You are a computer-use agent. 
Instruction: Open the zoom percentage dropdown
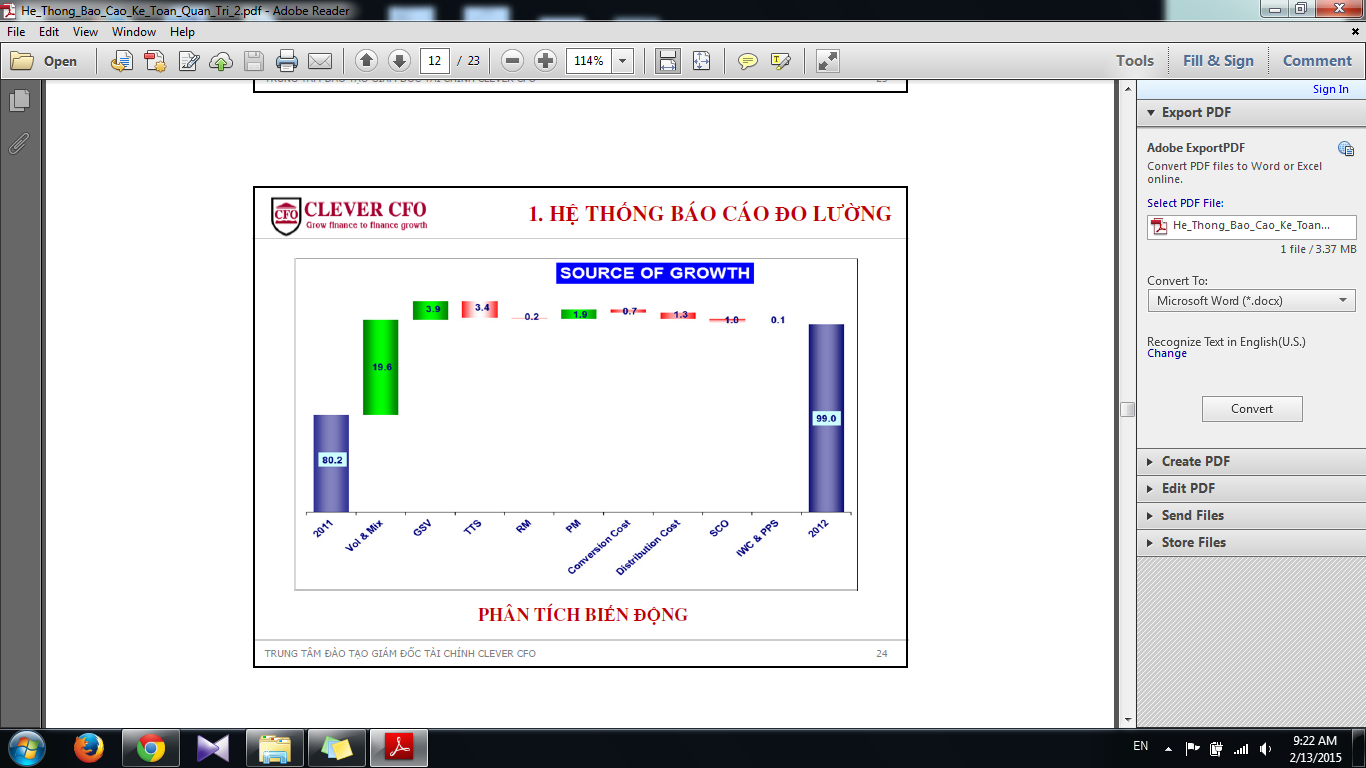(x=623, y=61)
